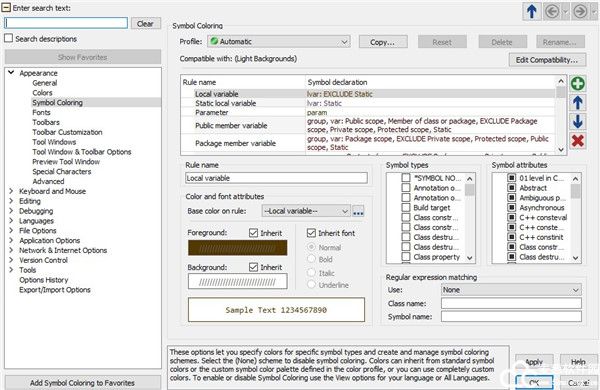The height and width of the screenshot is (390, 600).
Task: Check Build target symbol type
Action: coord(406,207)
